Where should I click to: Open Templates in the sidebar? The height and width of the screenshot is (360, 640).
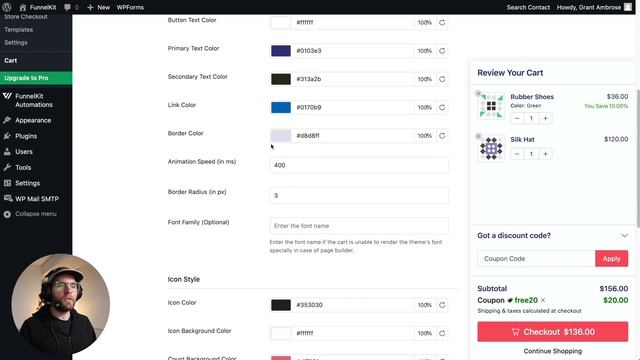pos(19,29)
